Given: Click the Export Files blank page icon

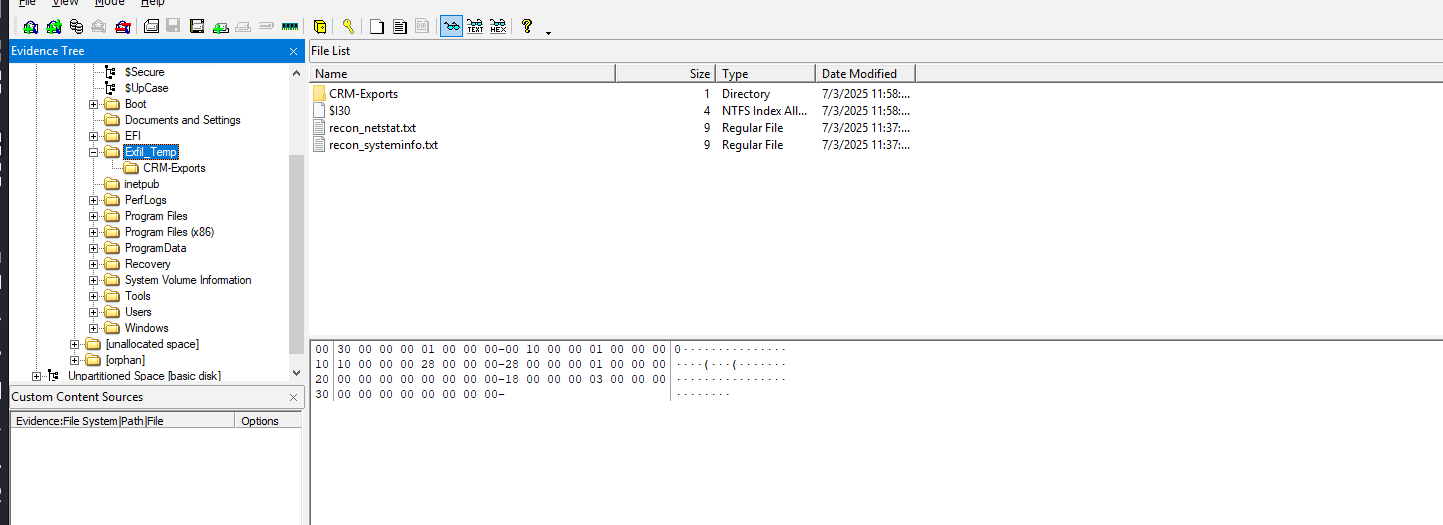Looking at the screenshot, I should coord(377,27).
